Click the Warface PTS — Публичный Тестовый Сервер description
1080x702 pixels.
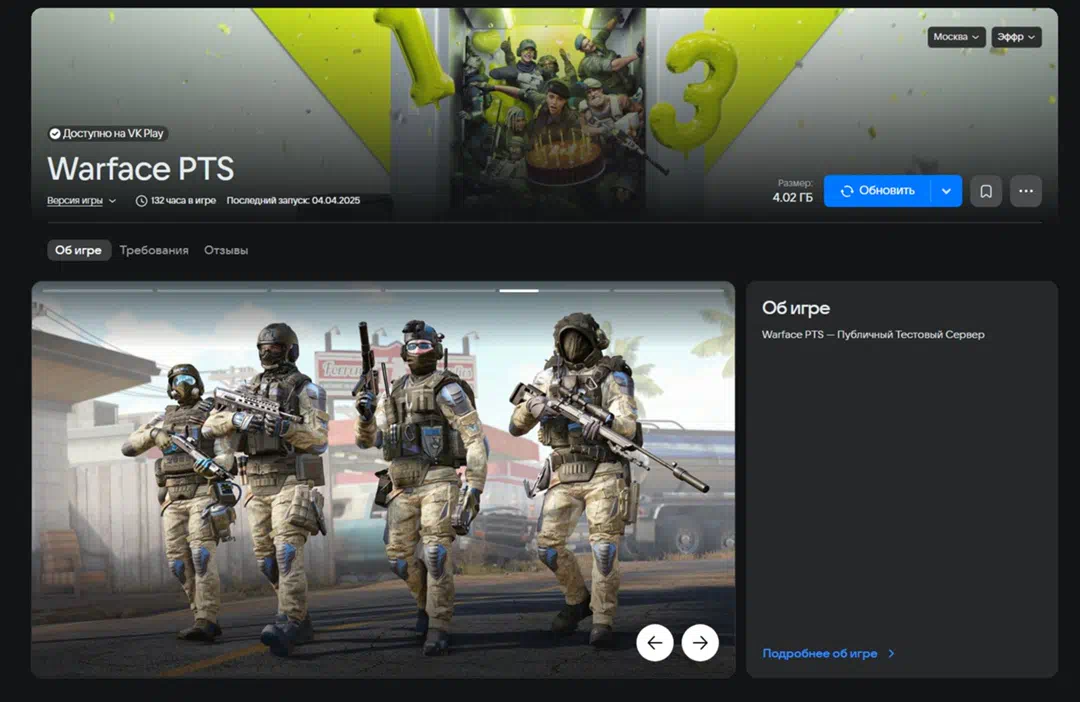tap(873, 335)
